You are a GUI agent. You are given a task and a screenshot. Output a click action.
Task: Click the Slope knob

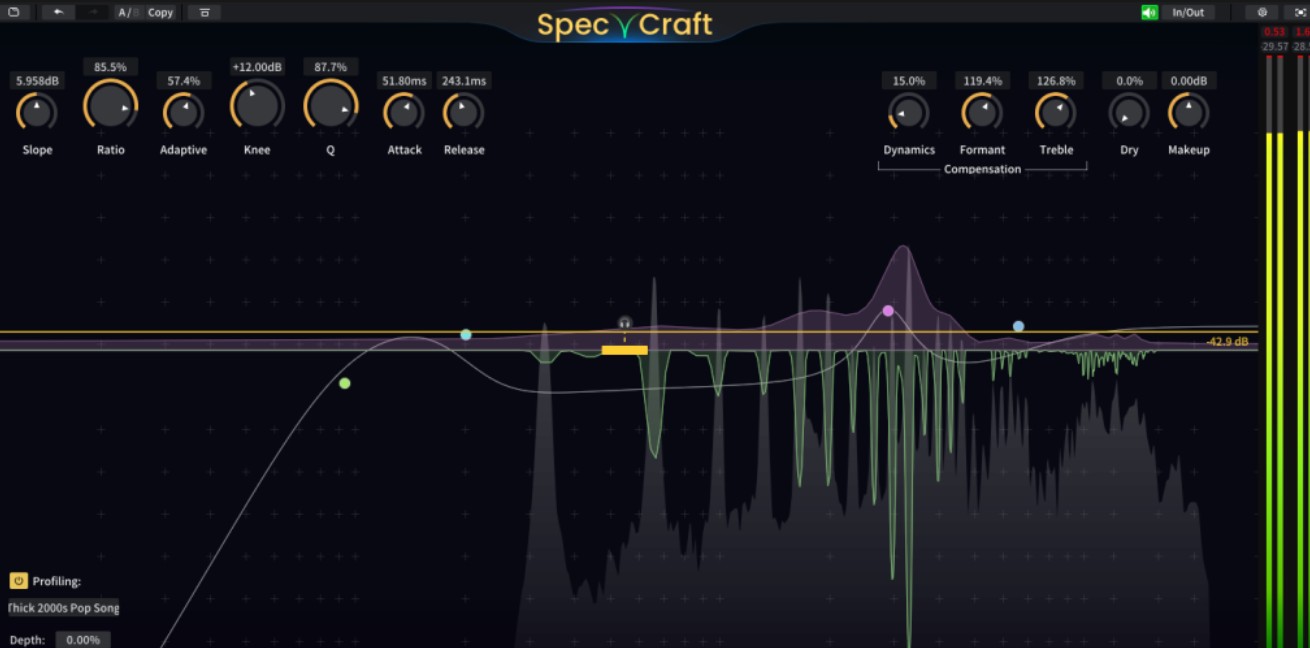pos(37,112)
